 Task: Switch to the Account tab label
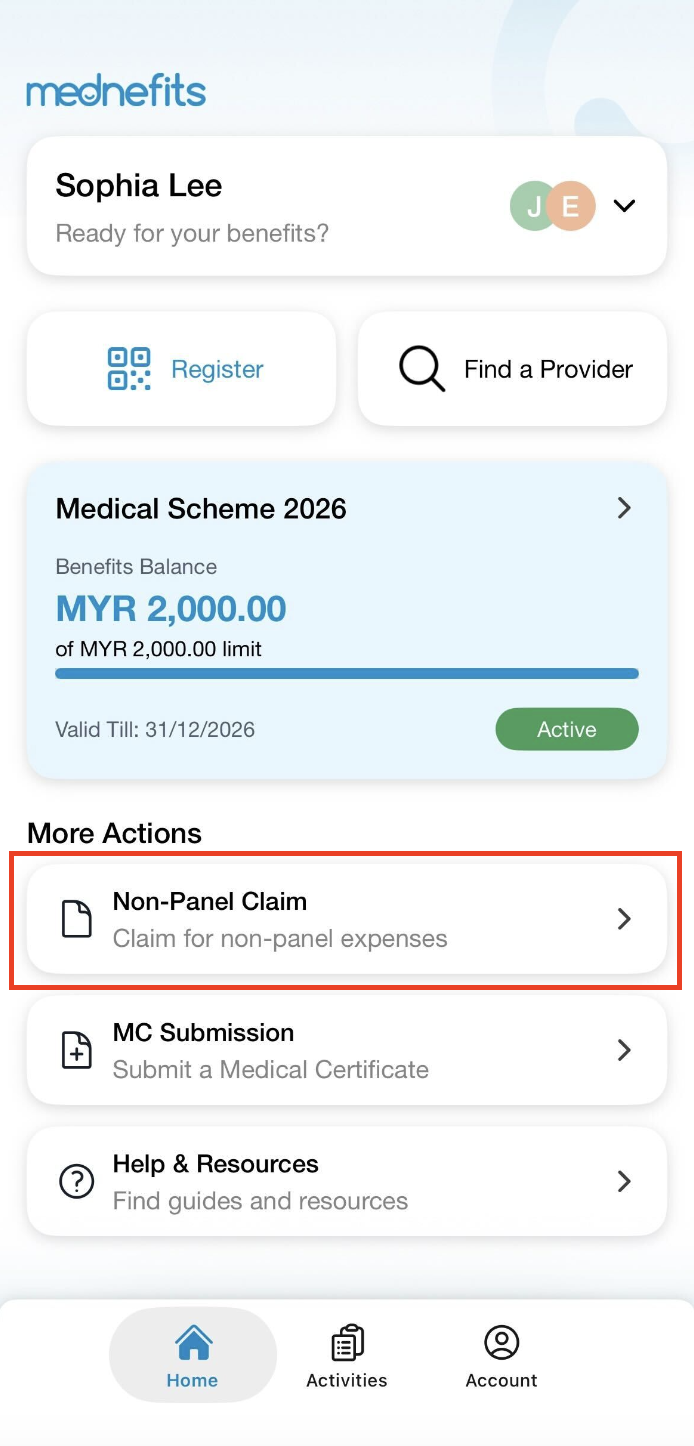coord(501,1381)
